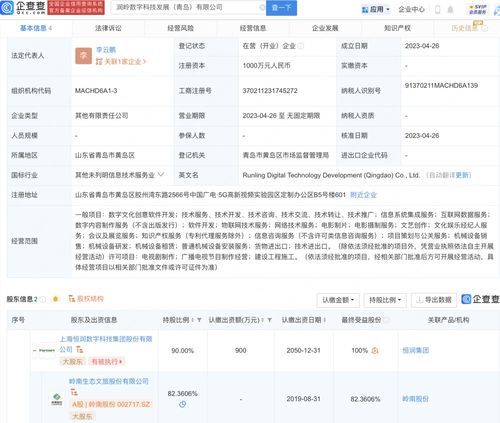Click help icon beside 最终受益股份 header
Screen dimensions: 500x423
[386, 320]
